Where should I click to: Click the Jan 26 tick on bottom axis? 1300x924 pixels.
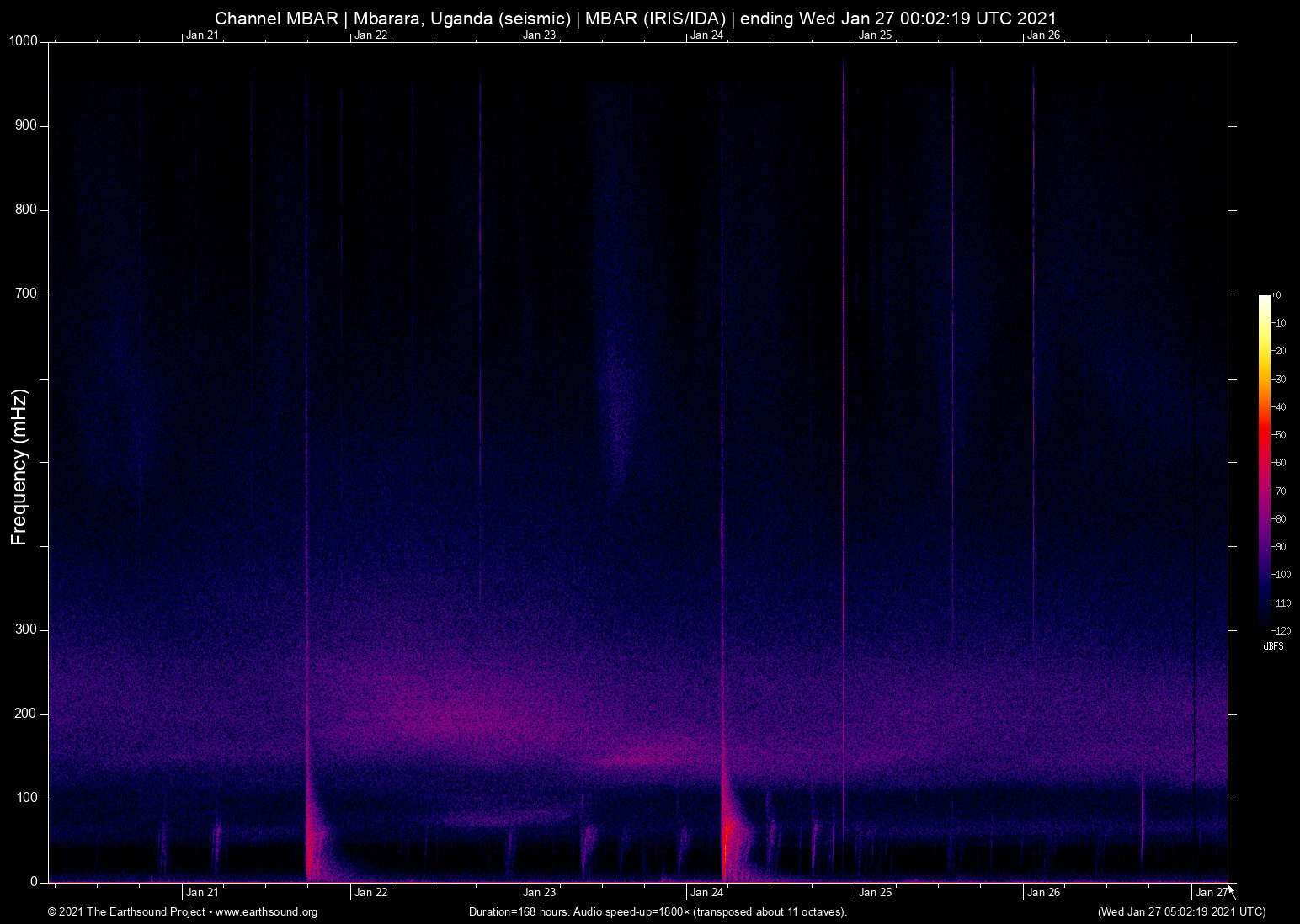[x=1024, y=888]
